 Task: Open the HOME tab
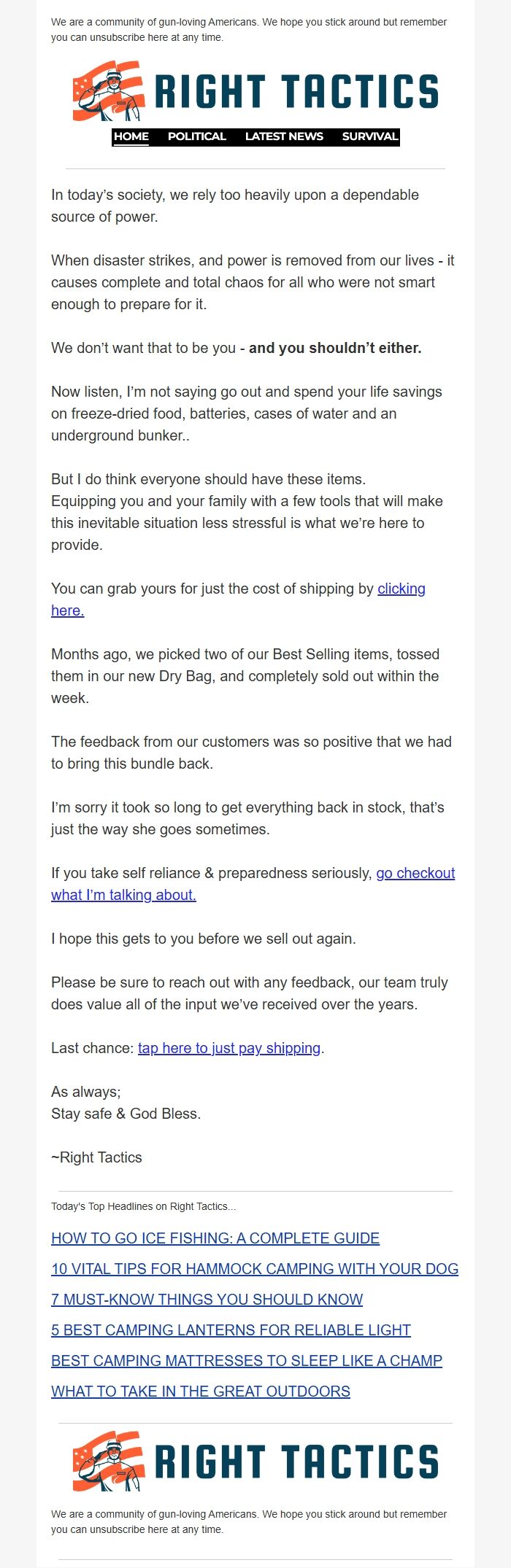click(x=132, y=136)
